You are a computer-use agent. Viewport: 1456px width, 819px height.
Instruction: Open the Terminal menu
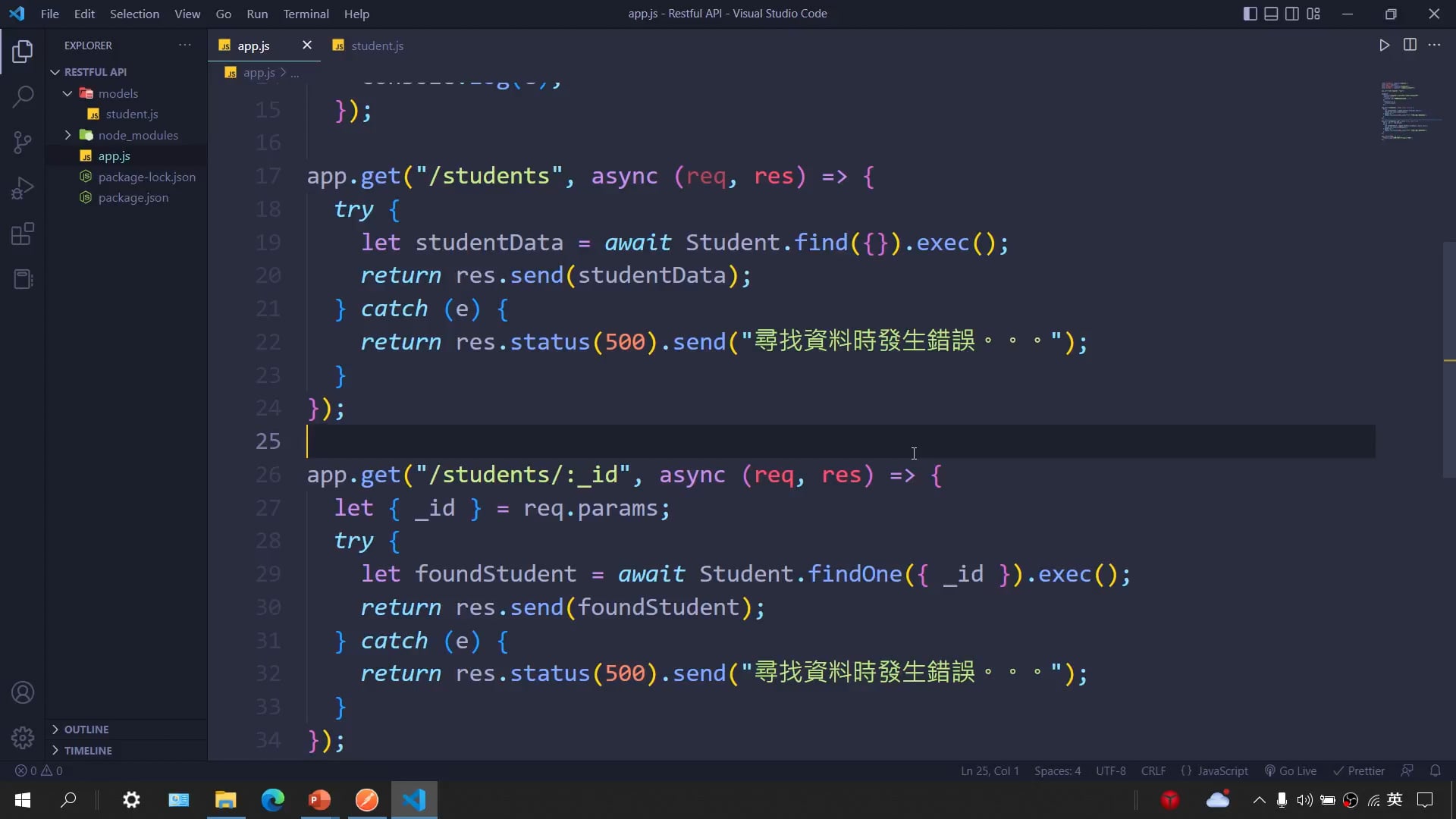pos(306,14)
